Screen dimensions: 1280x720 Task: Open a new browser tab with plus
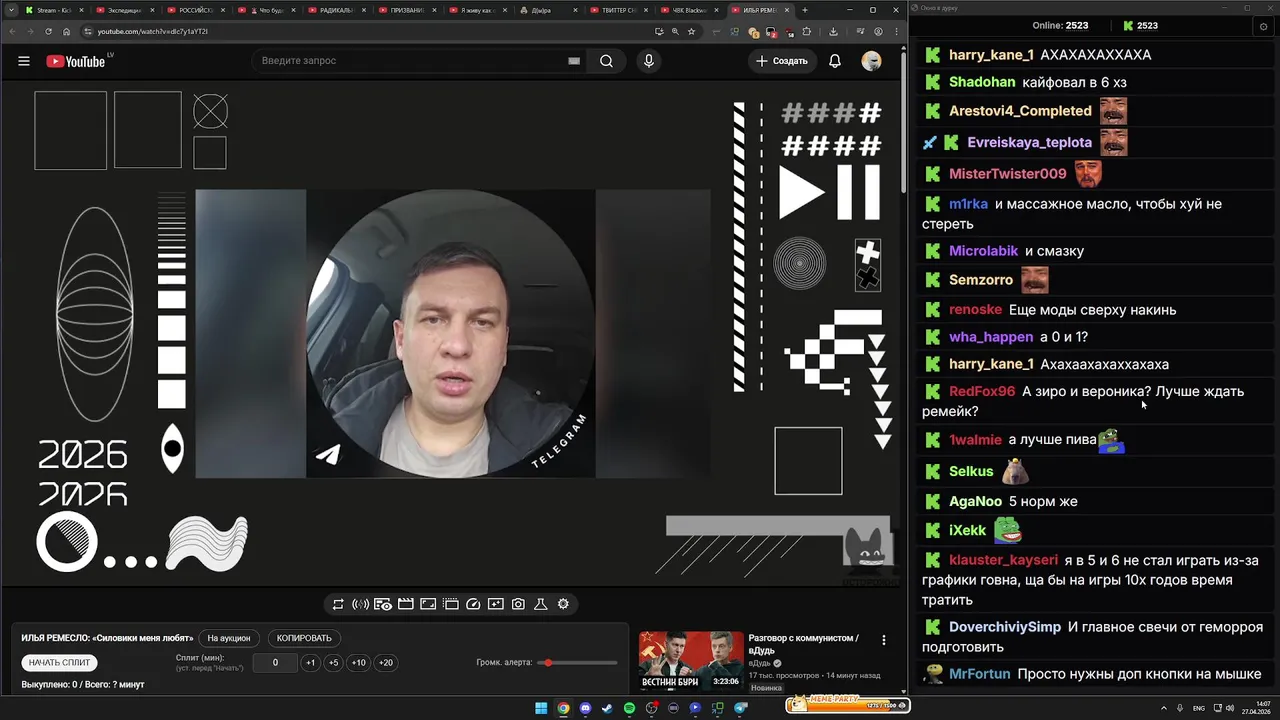(x=805, y=10)
